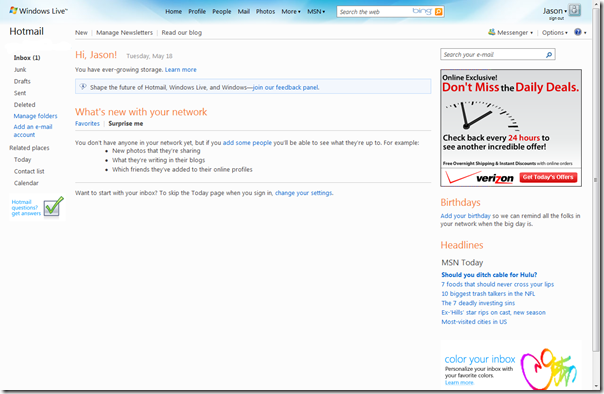The height and width of the screenshot is (394, 604).
Task: Open Photos in top navigation
Action: [265, 12]
